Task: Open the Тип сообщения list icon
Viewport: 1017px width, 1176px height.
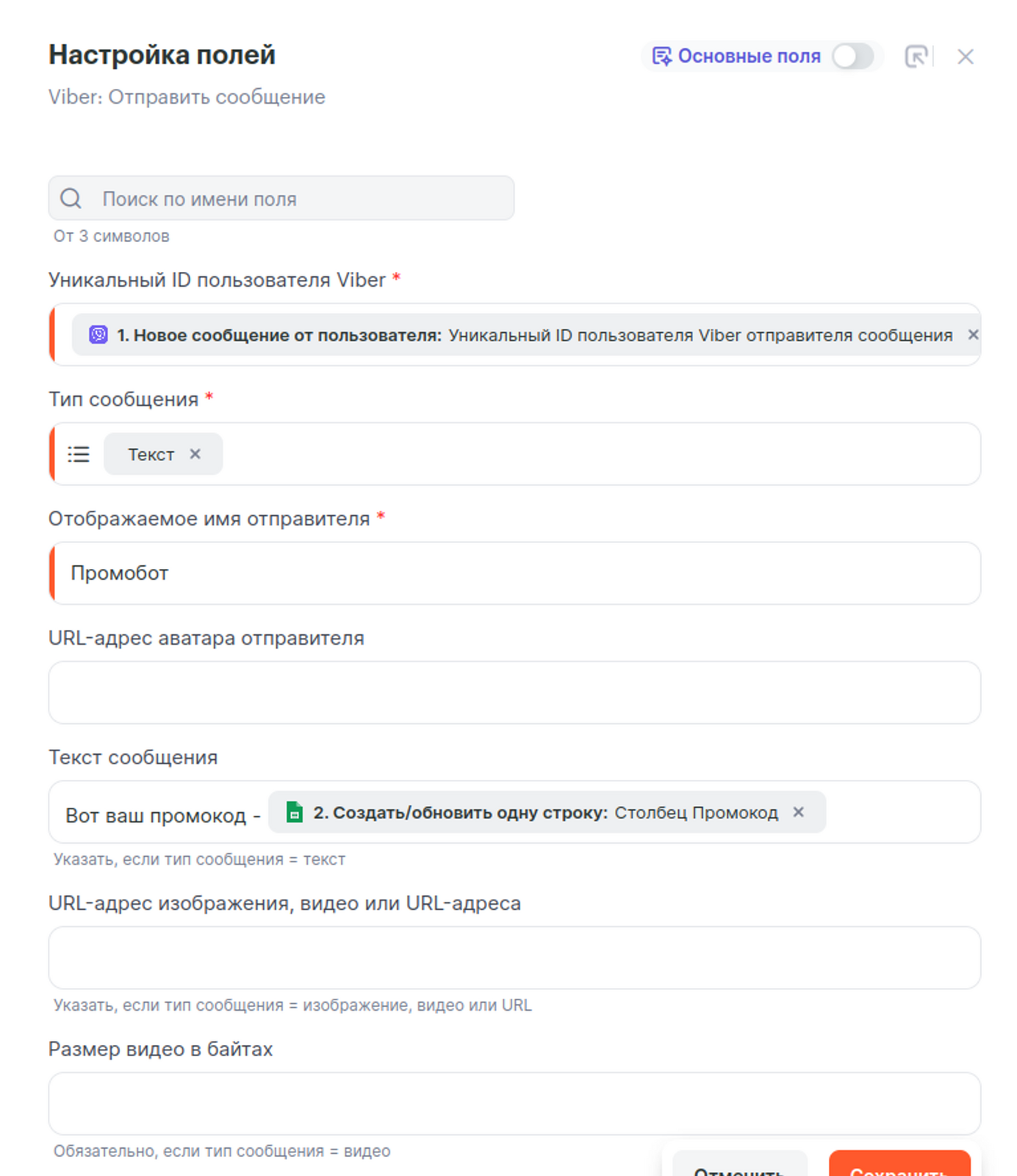Action: tap(79, 454)
